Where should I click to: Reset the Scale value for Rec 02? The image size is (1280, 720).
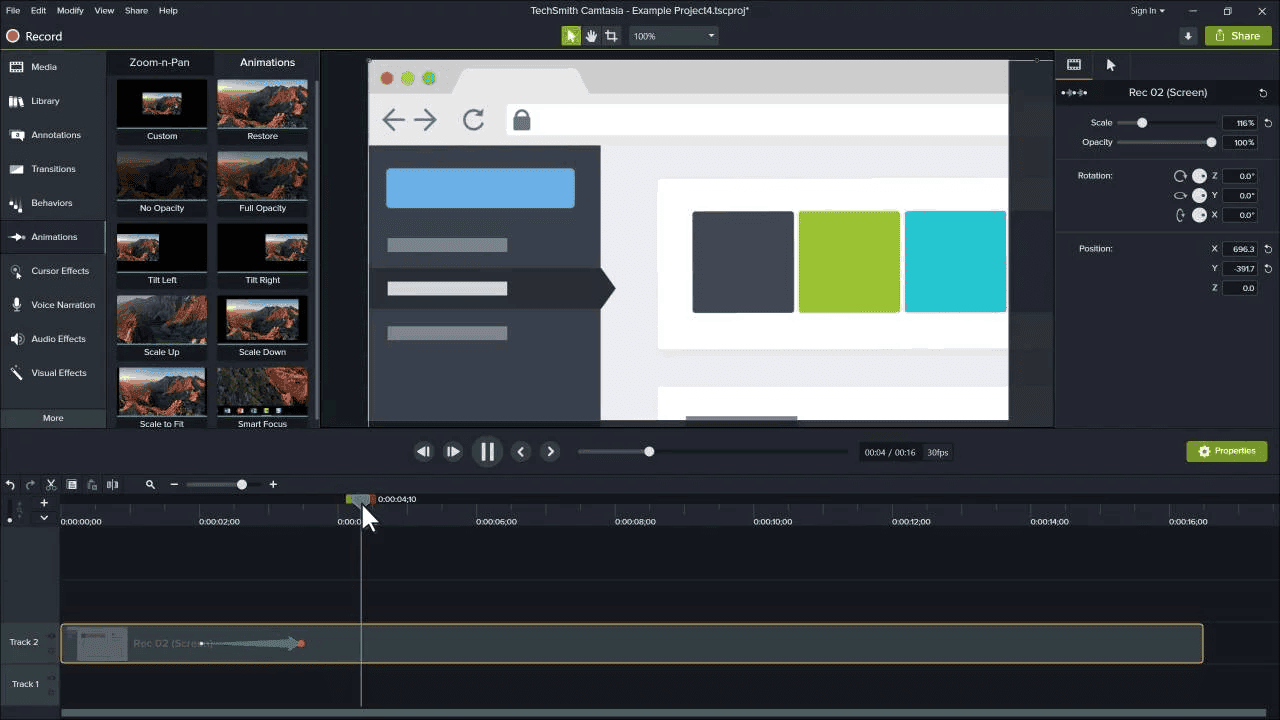coord(1267,122)
